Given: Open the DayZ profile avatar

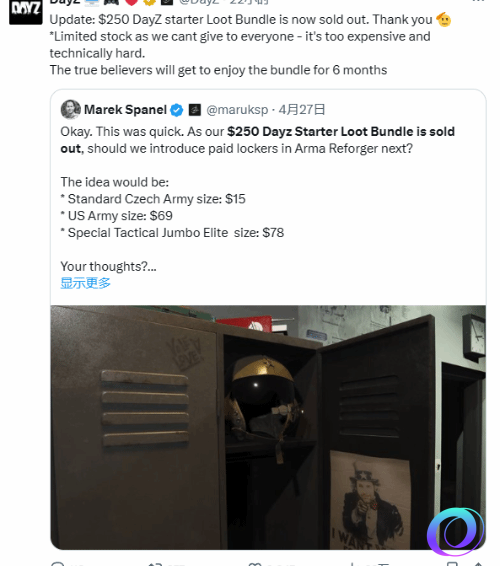Looking at the screenshot, I should click(26, 12).
